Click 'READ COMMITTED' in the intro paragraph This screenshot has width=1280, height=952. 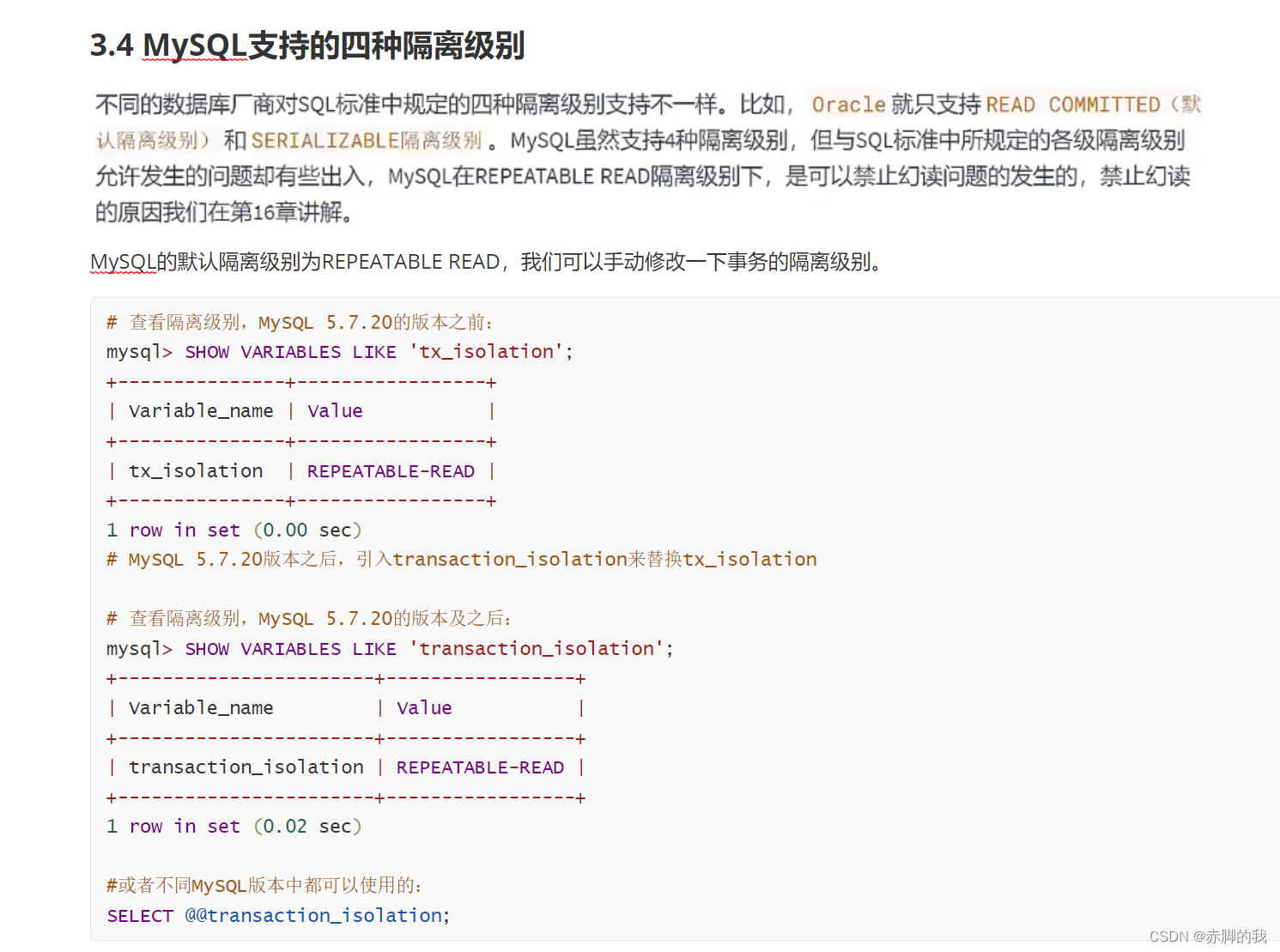tap(1073, 105)
